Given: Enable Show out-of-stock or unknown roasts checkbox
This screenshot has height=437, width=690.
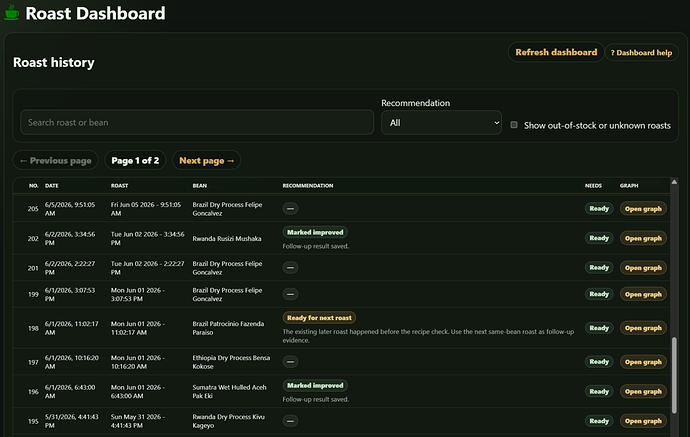Looking at the screenshot, I should (514, 125).
